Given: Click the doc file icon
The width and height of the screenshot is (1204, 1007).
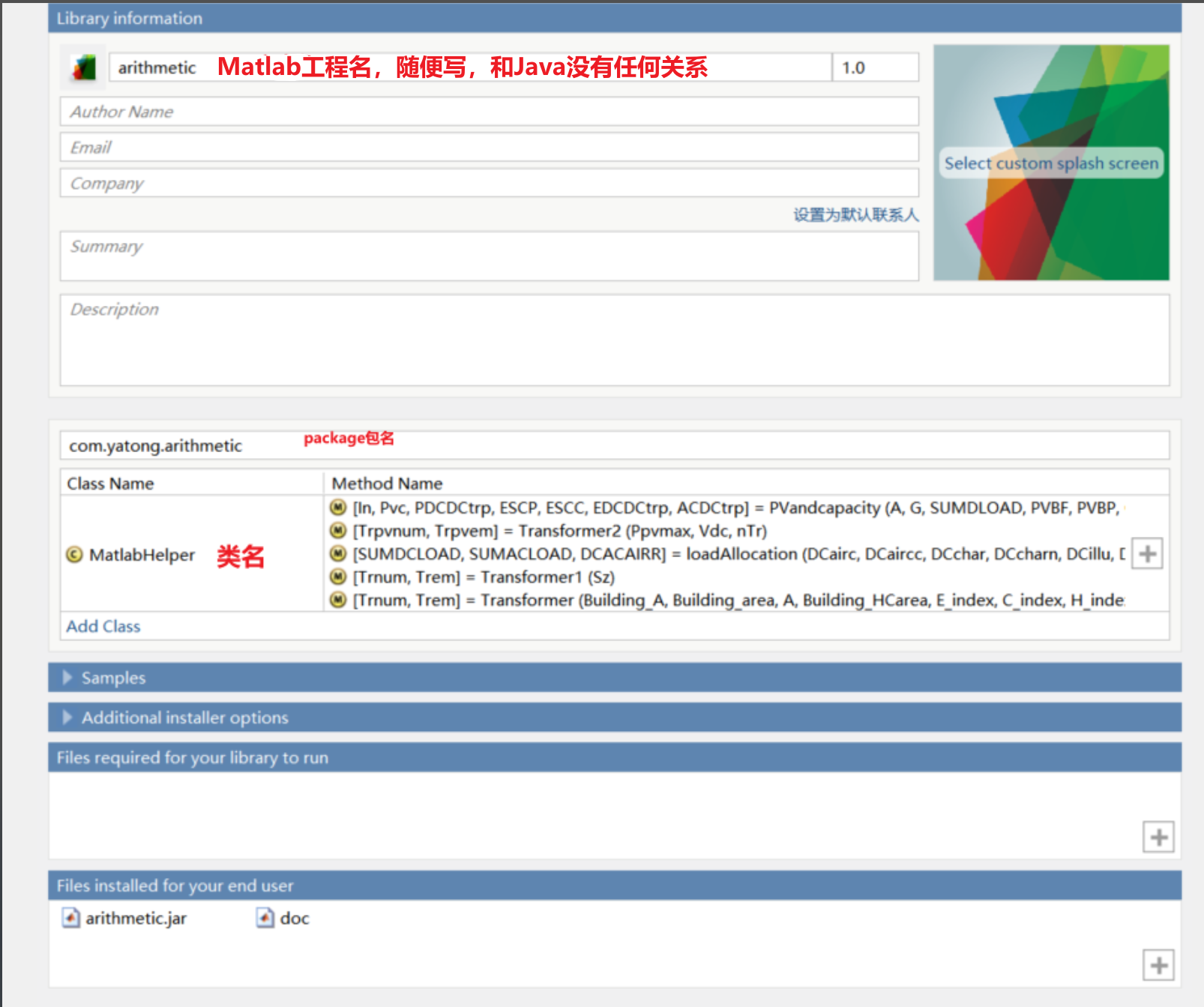Looking at the screenshot, I should click(x=265, y=918).
